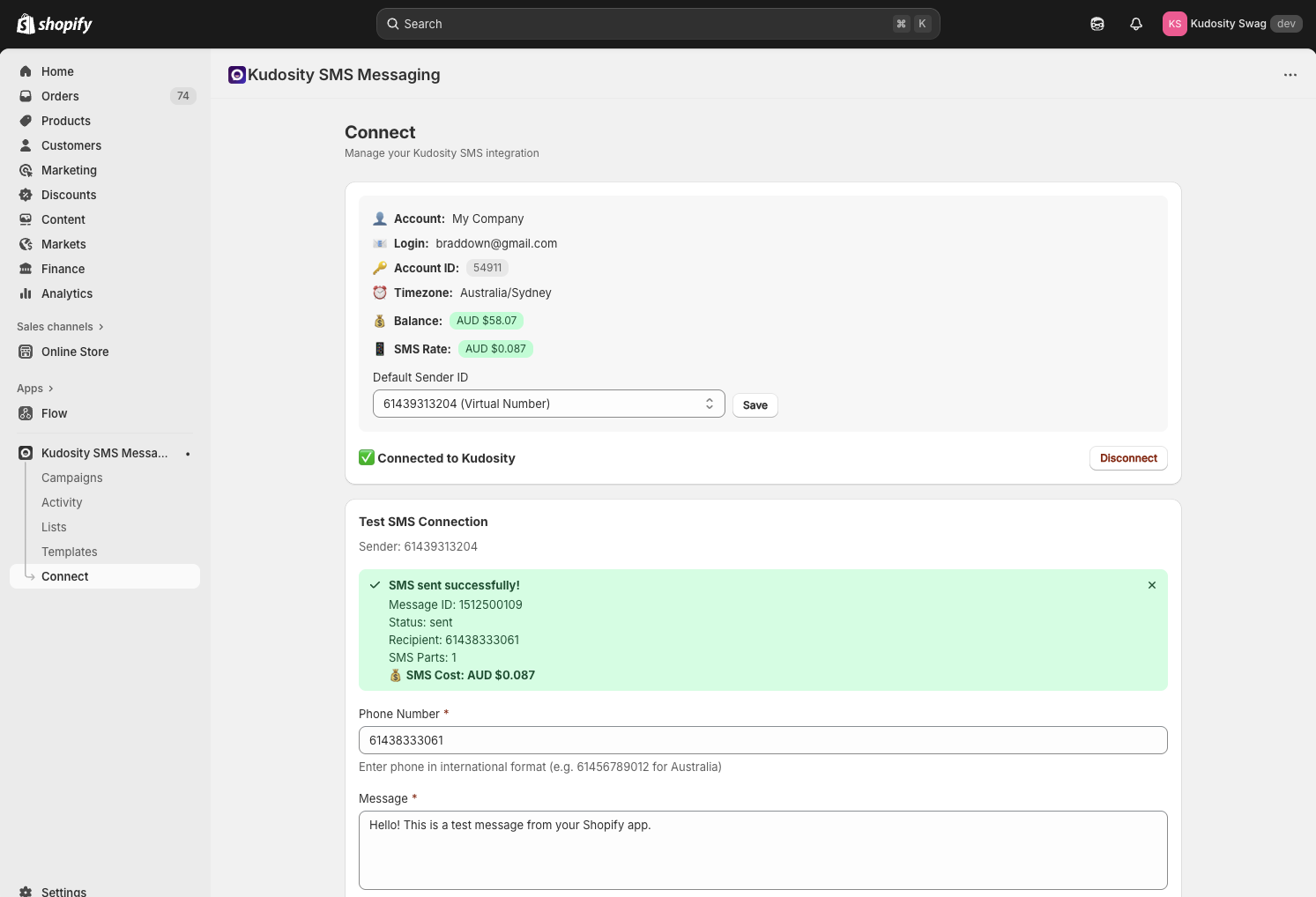Click the Home icon in sidebar

click(26, 71)
